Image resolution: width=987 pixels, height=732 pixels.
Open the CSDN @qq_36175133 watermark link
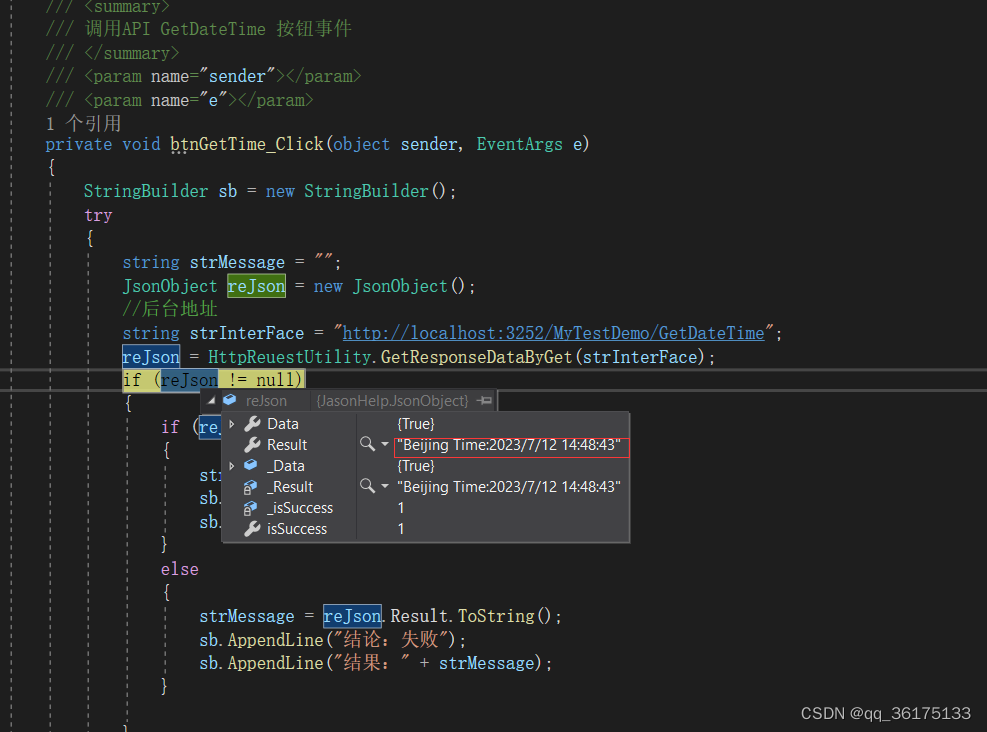click(x=884, y=713)
